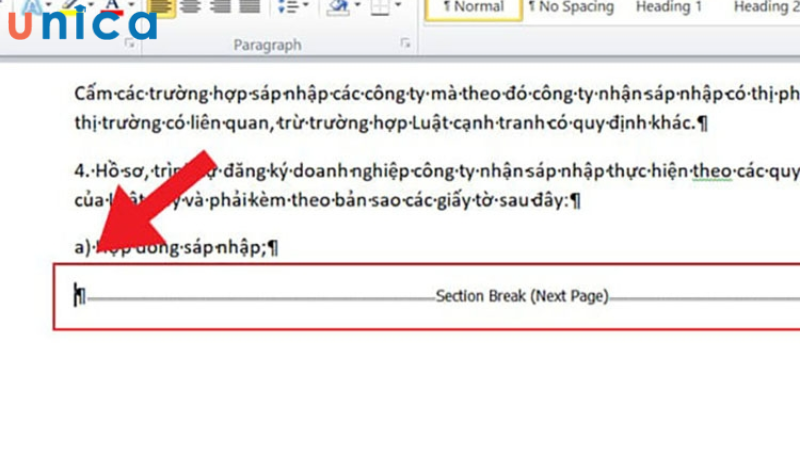Viewport: 800px width, 450px height.
Task: Apply the Normal style
Action: click(473, 9)
